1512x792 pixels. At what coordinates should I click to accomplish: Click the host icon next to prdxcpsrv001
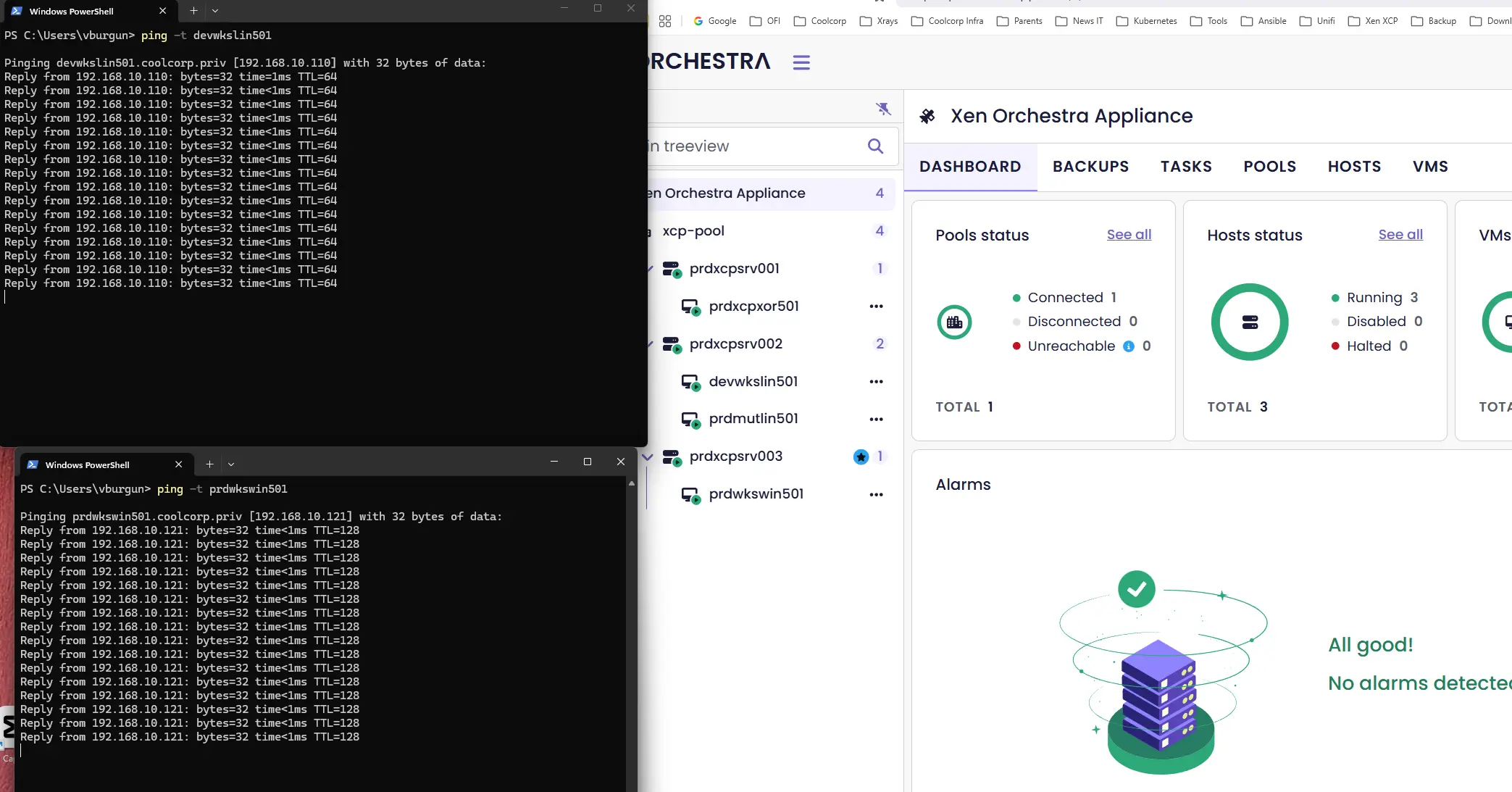672,269
